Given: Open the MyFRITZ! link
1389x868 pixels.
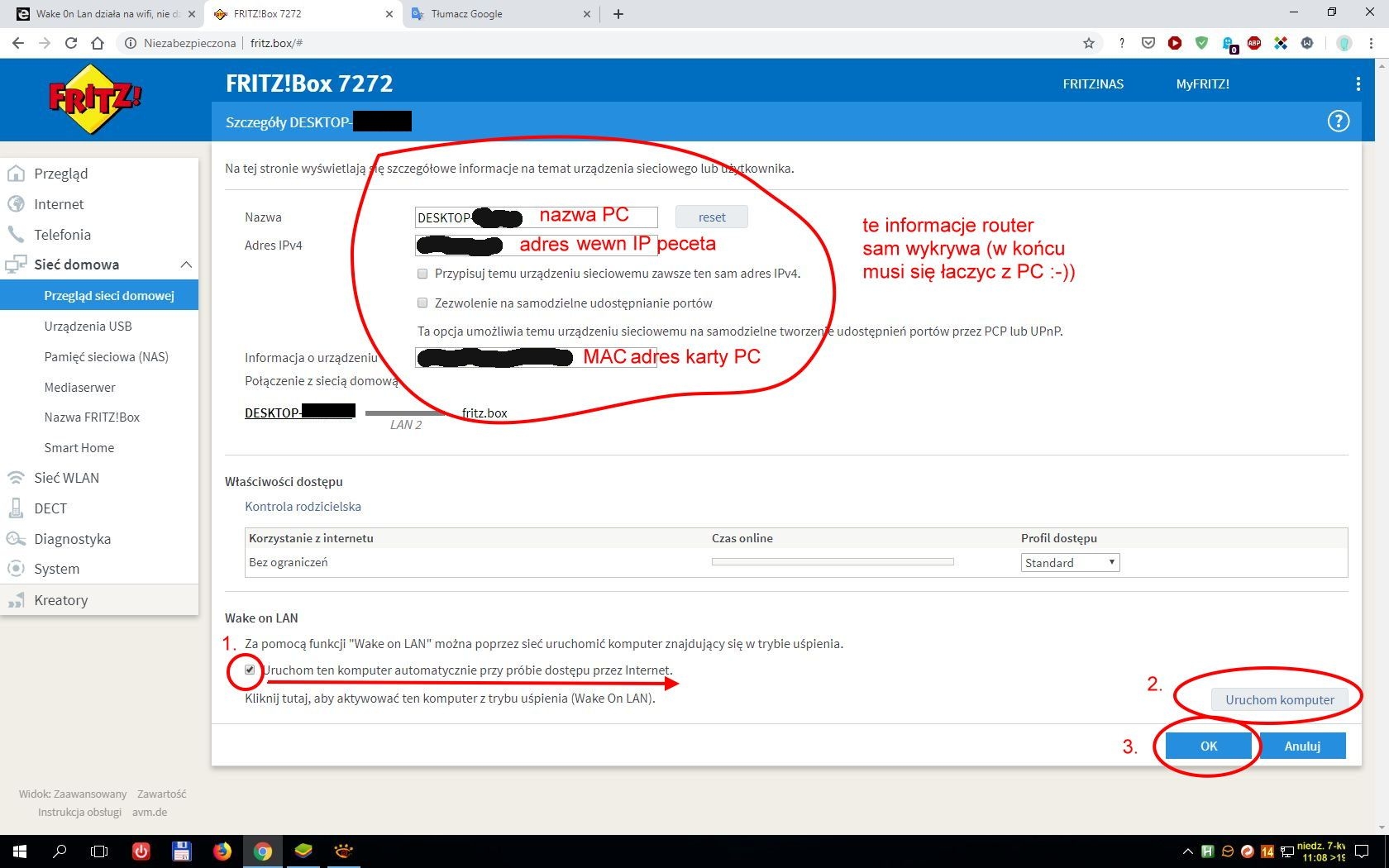Looking at the screenshot, I should coord(1203,83).
